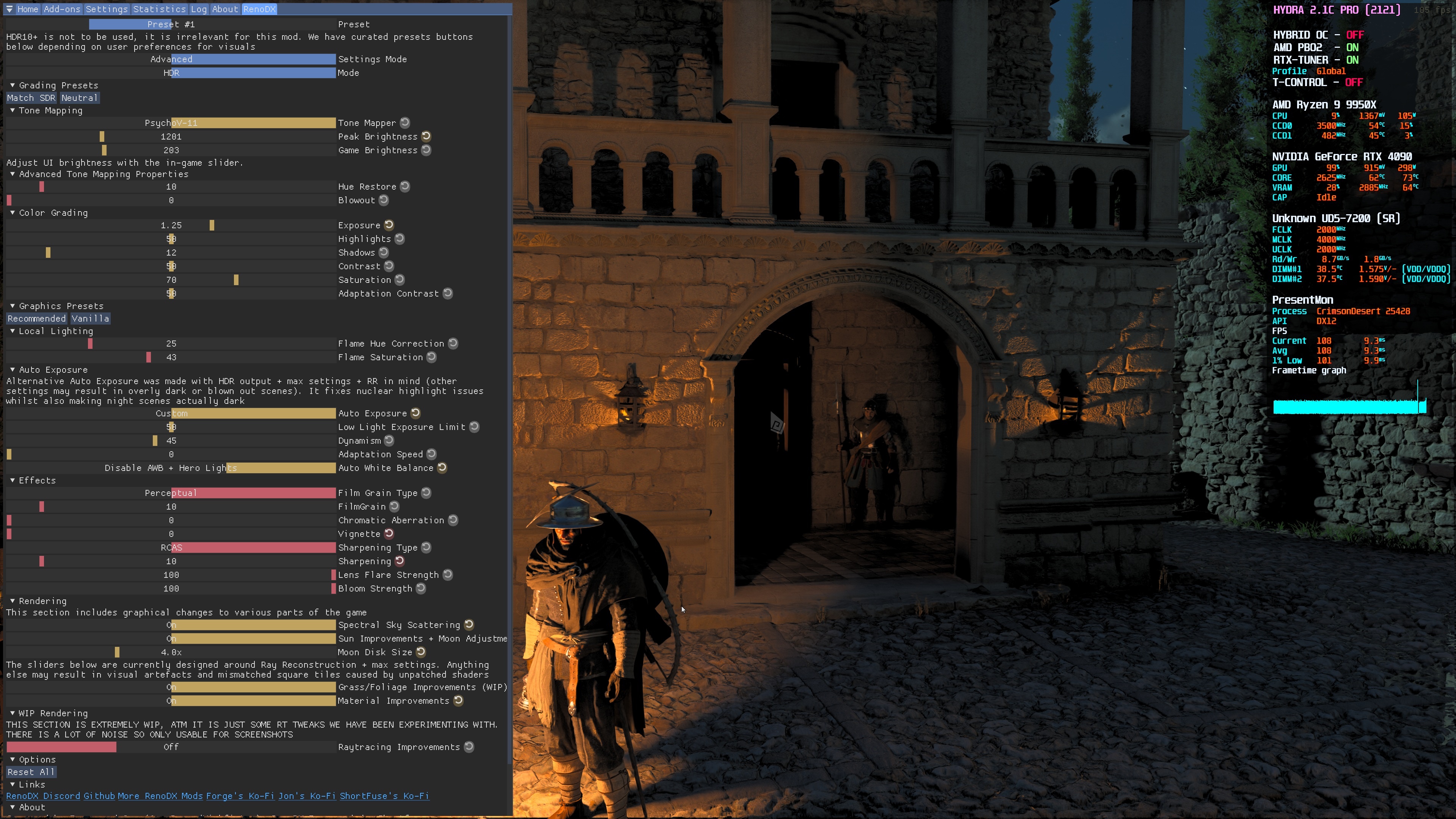Reset Low Light Exposure Limit

474,427
